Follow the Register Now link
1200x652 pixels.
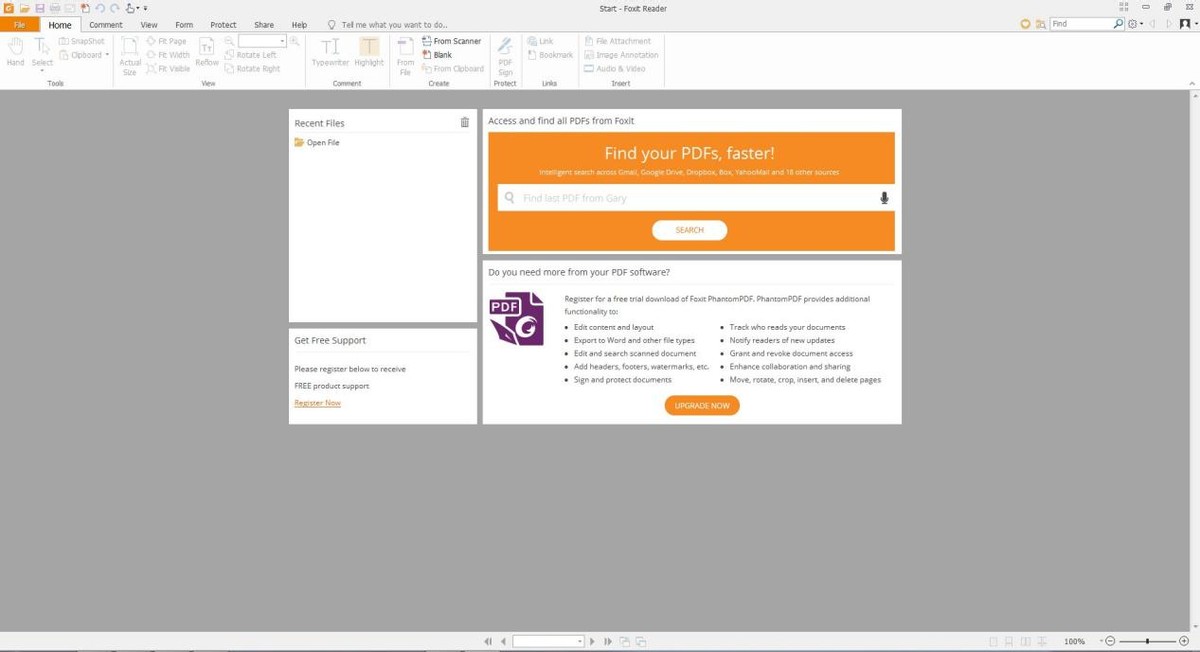(x=317, y=403)
